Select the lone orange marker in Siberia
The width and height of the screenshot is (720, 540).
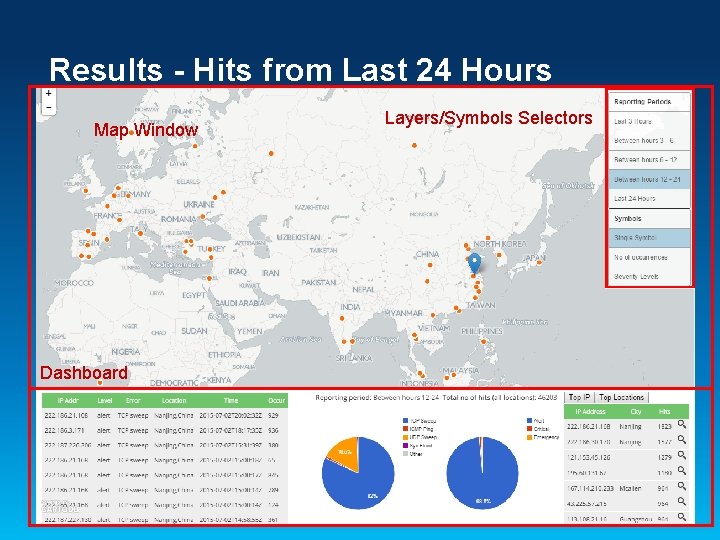414,145
